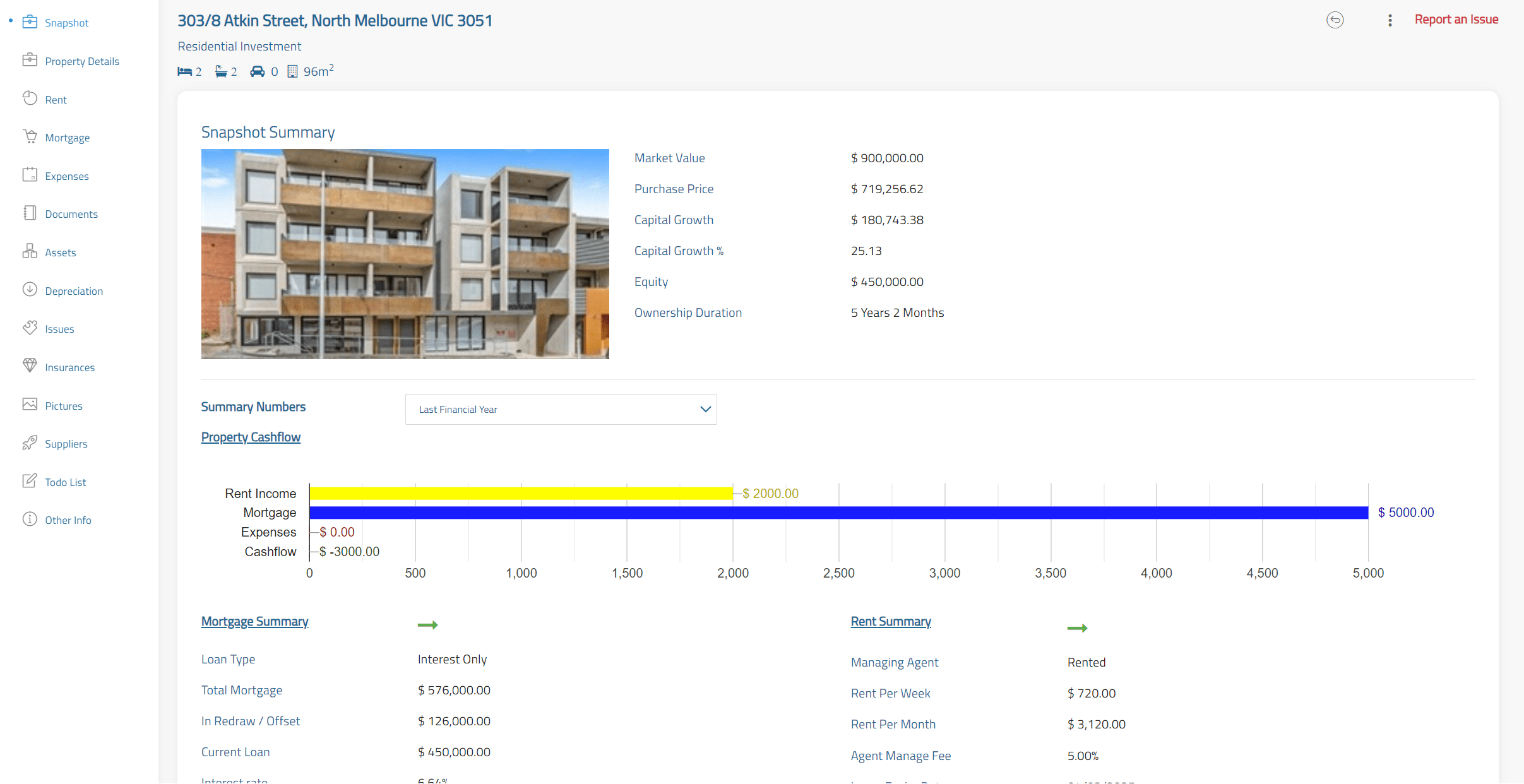Open Insurances diamond icon

point(30,366)
